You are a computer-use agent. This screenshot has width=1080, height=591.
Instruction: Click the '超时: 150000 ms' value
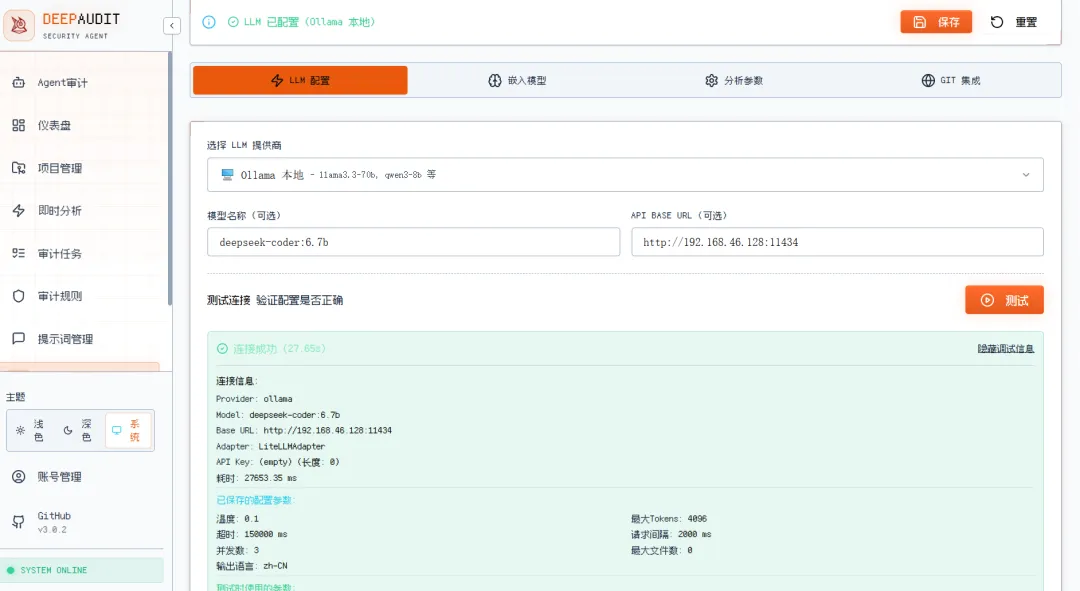[x=251, y=535]
